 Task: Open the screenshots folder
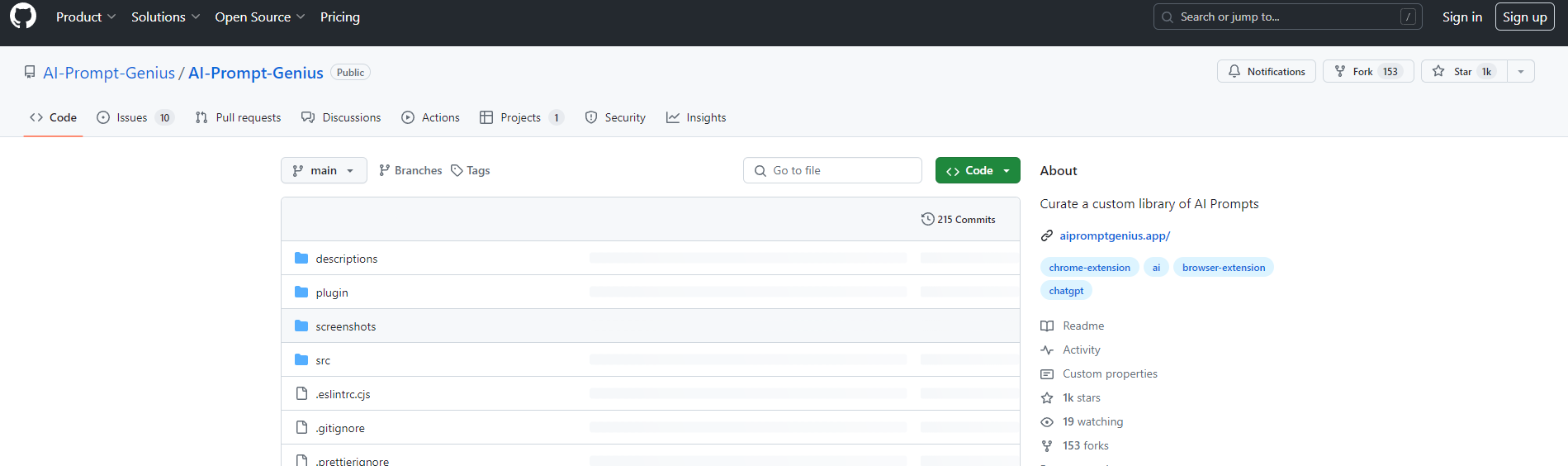tap(346, 326)
